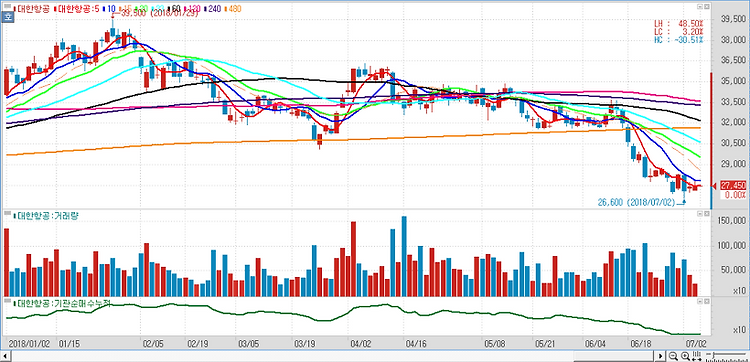750x362 pixels.
Task: Close the 기관순매수누적 indicator pane
Action: (706, 301)
